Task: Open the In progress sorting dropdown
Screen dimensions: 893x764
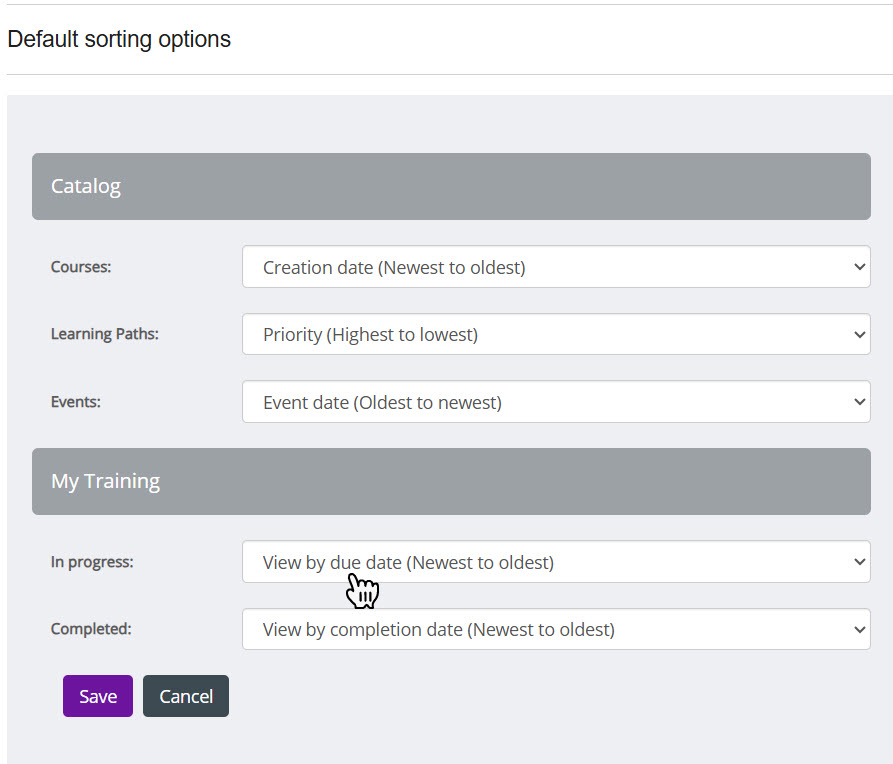Action: [555, 562]
